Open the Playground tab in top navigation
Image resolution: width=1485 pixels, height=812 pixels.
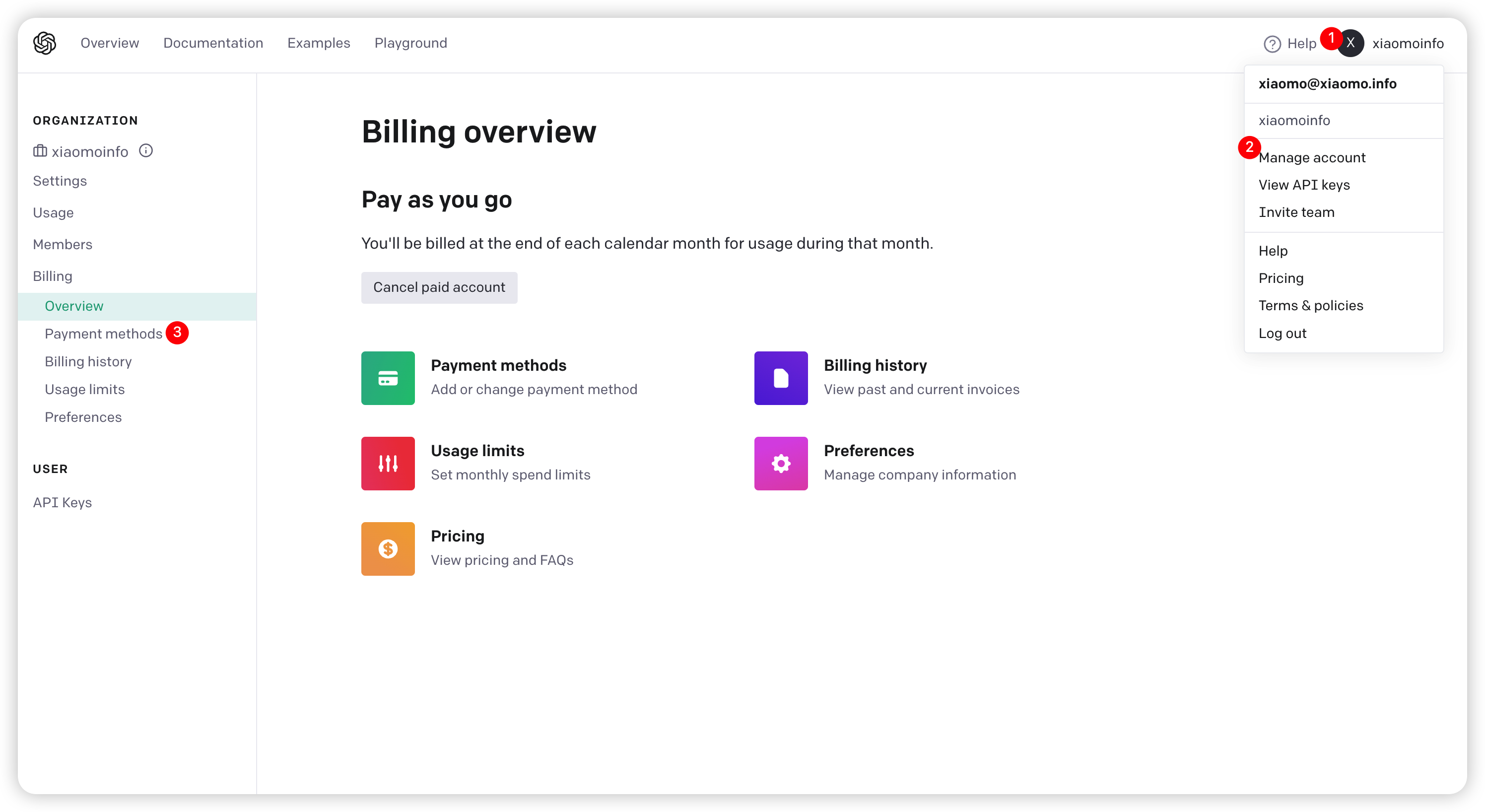pyautogui.click(x=410, y=43)
